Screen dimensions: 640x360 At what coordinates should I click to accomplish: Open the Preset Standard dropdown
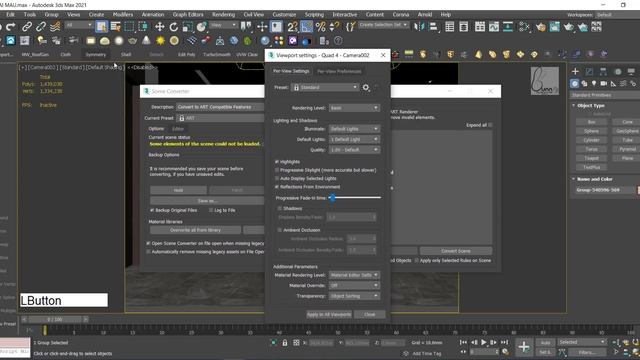tap(325, 87)
